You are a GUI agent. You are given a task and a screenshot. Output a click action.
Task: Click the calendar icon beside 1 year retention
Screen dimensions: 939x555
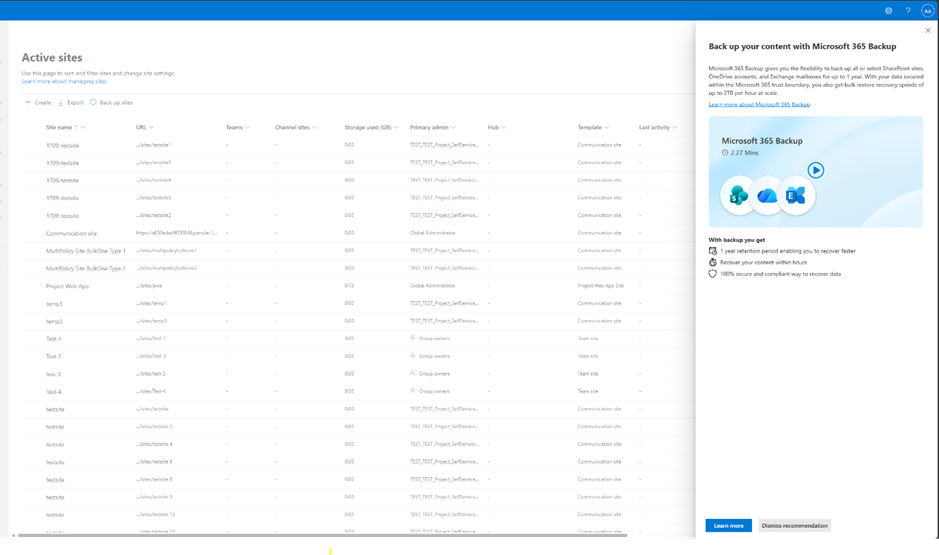(x=713, y=251)
